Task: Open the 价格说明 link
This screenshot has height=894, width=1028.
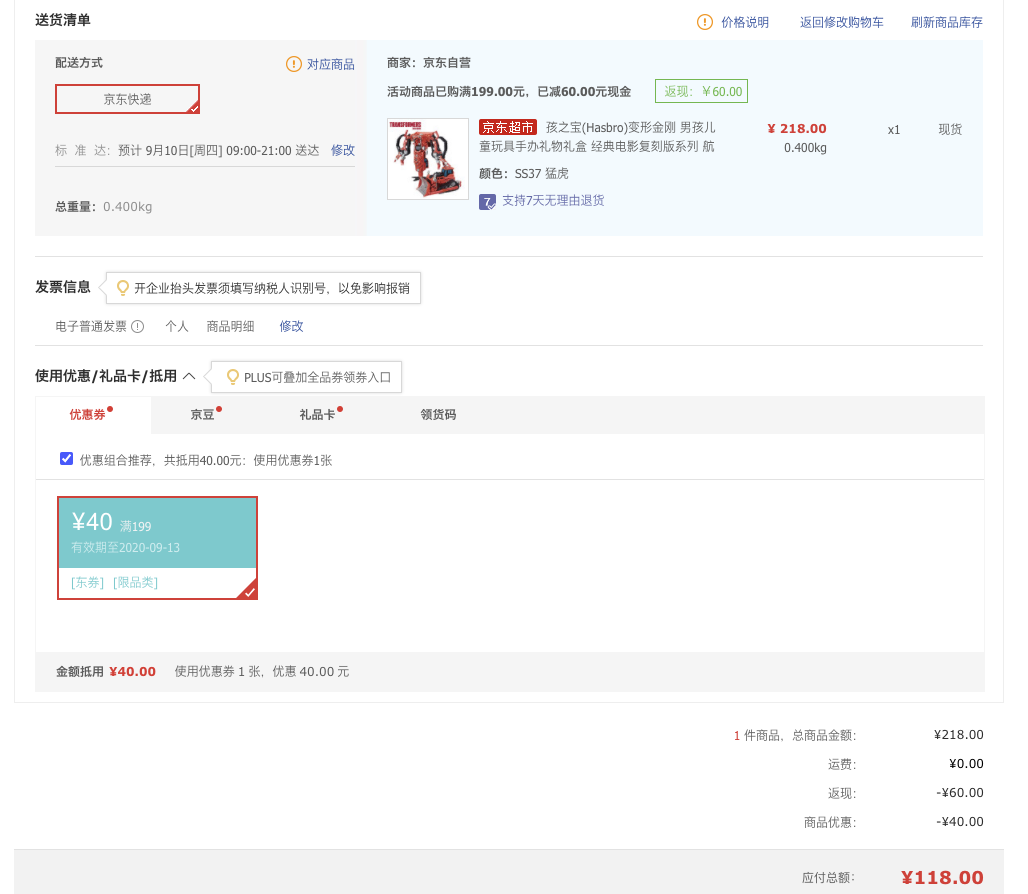Action: click(745, 22)
